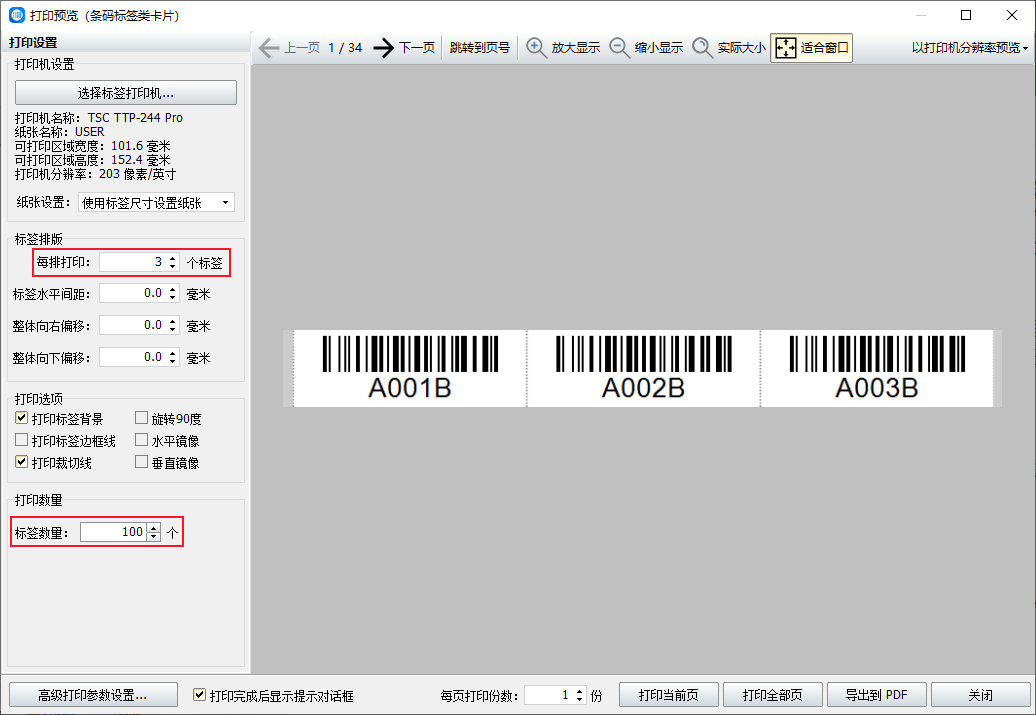Click 打印当前页 button

tap(669, 695)
